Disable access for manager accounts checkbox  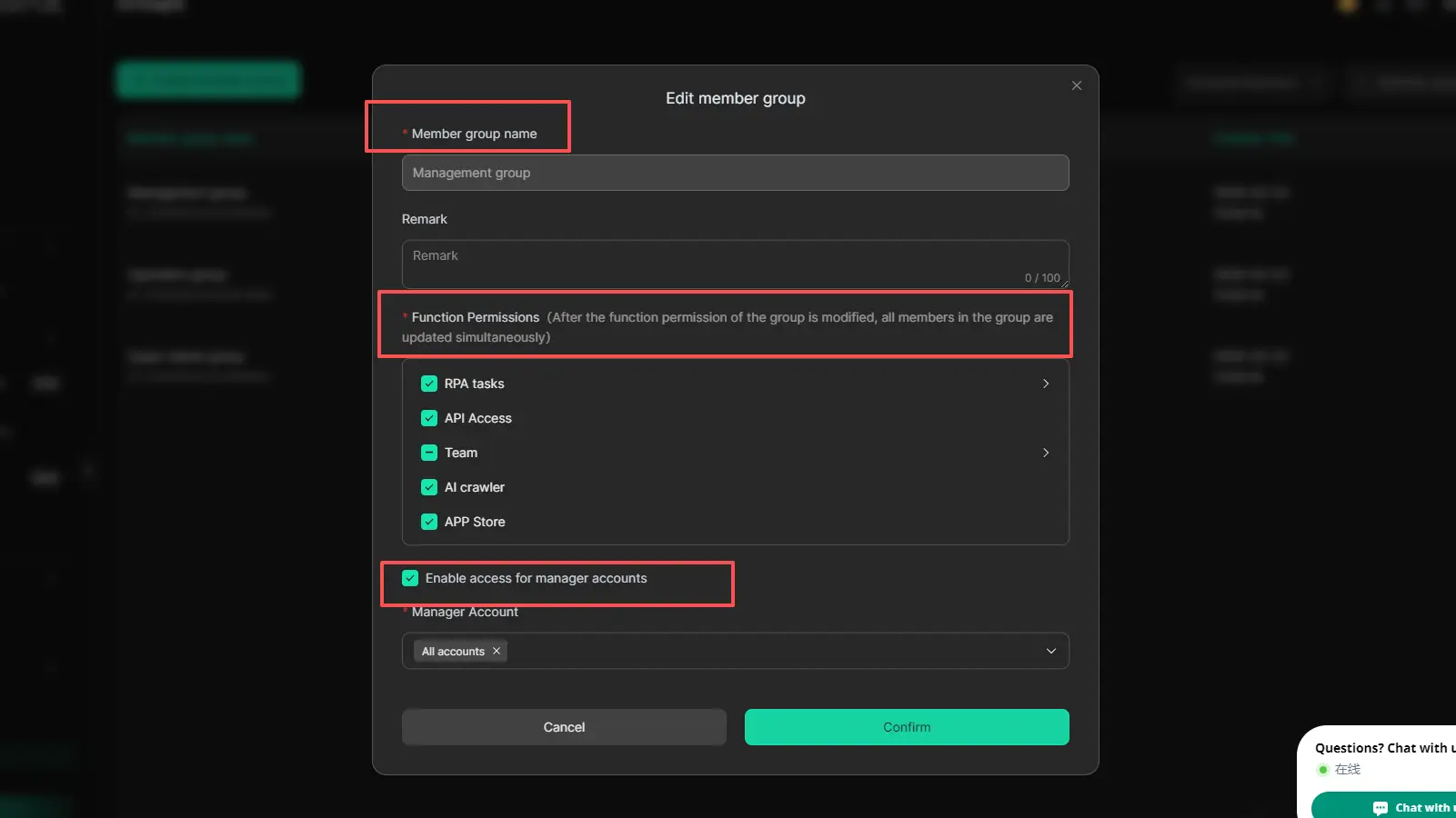pos(410,578)
